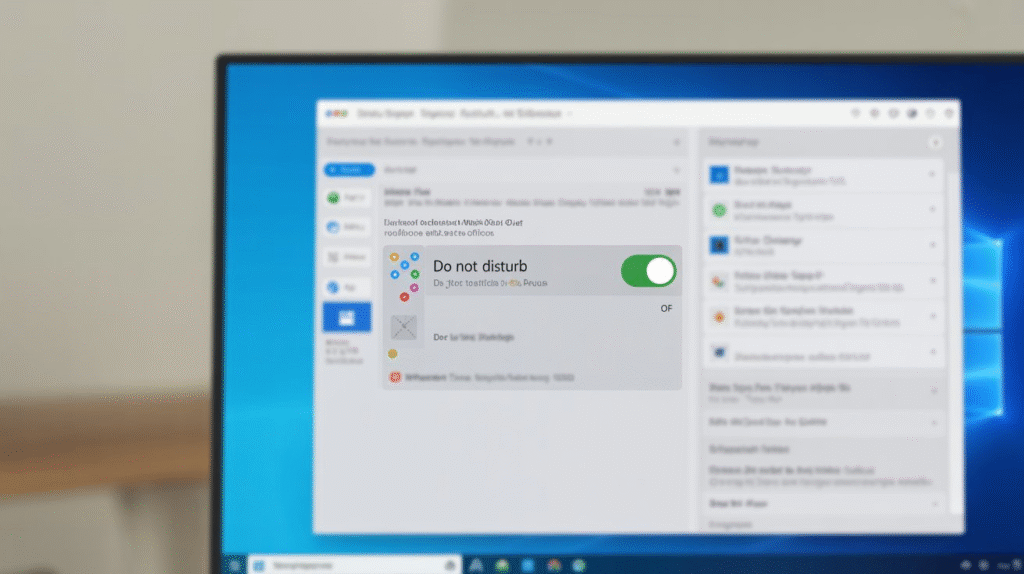Click the gray crossed-out placeholder thumbnail

coord(404,327)
